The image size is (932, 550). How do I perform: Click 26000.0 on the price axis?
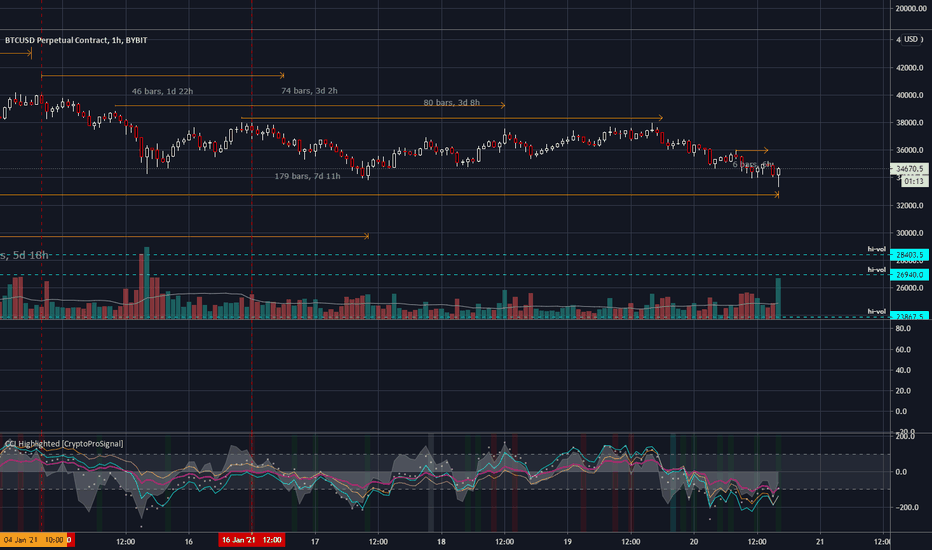click(909, 288)
